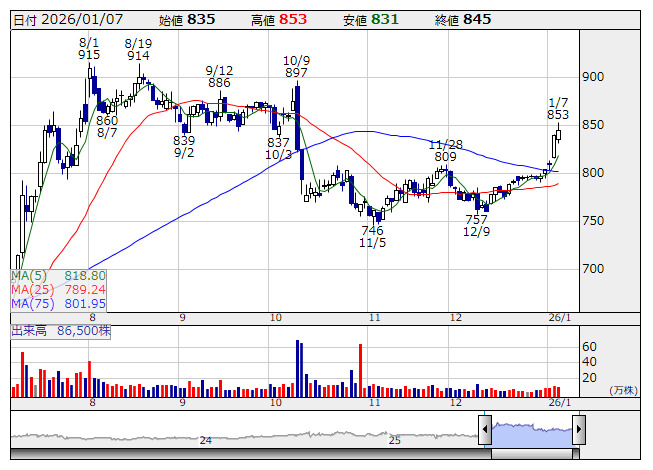Click the 746 11/5 low annotation
The width and height of the screenshot is (653, 470).
pos(372,236)
